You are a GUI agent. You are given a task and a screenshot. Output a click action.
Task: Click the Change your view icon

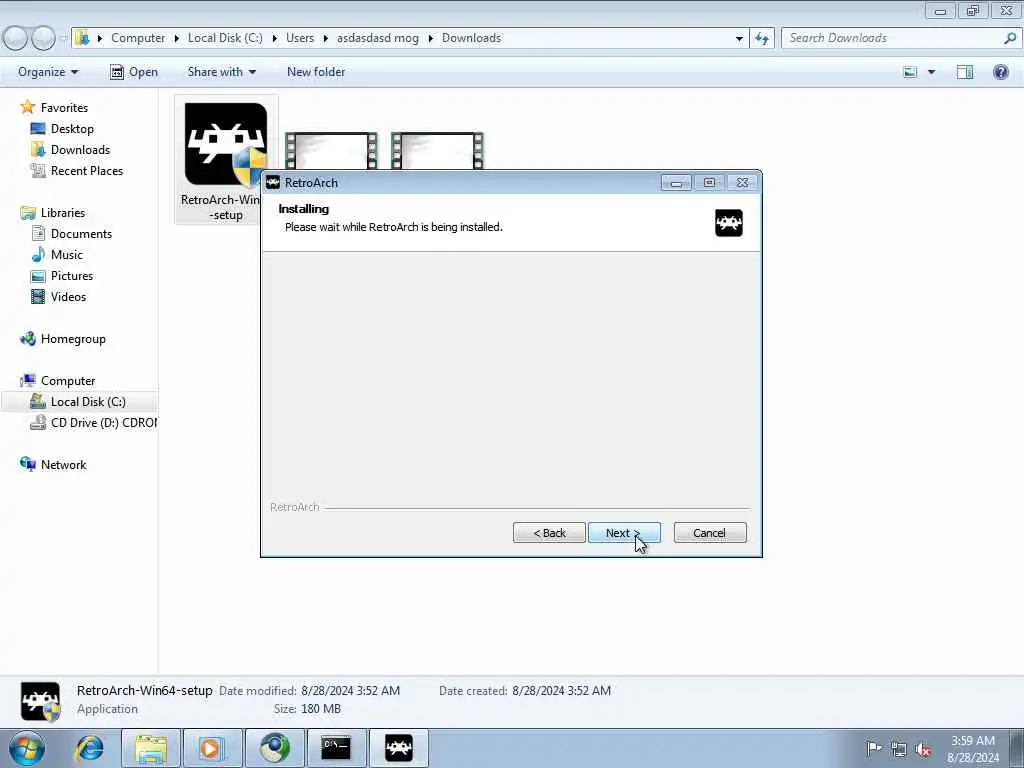[910, 72]
